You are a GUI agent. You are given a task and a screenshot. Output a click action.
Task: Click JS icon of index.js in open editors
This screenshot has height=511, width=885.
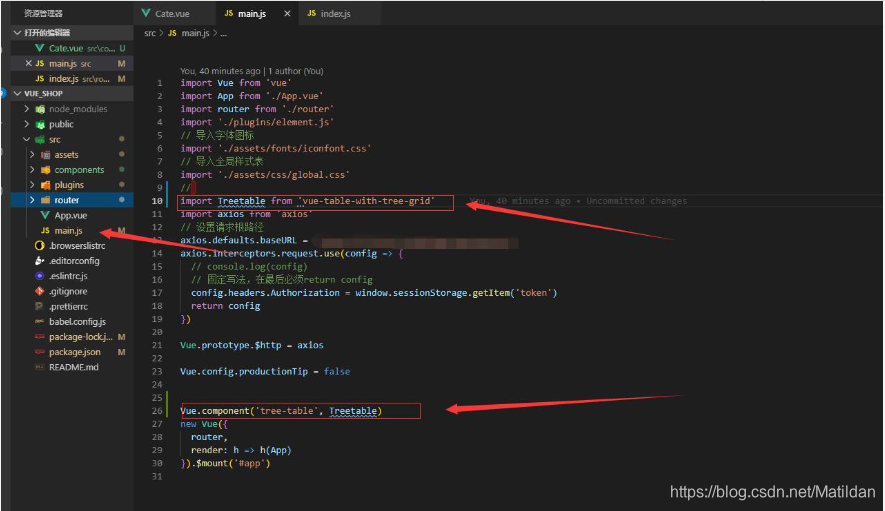pyautogui.click(x=40, y=78)
